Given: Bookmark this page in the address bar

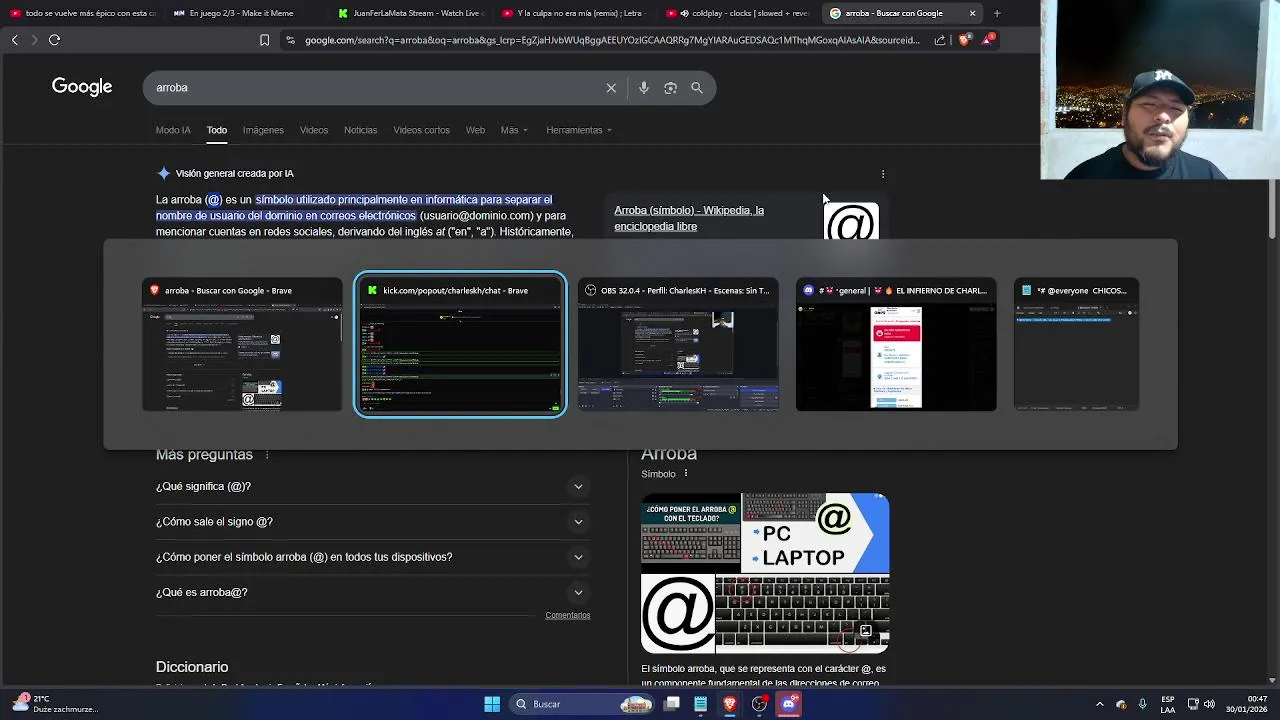Looking at the screenshot, I should point(264,40).
